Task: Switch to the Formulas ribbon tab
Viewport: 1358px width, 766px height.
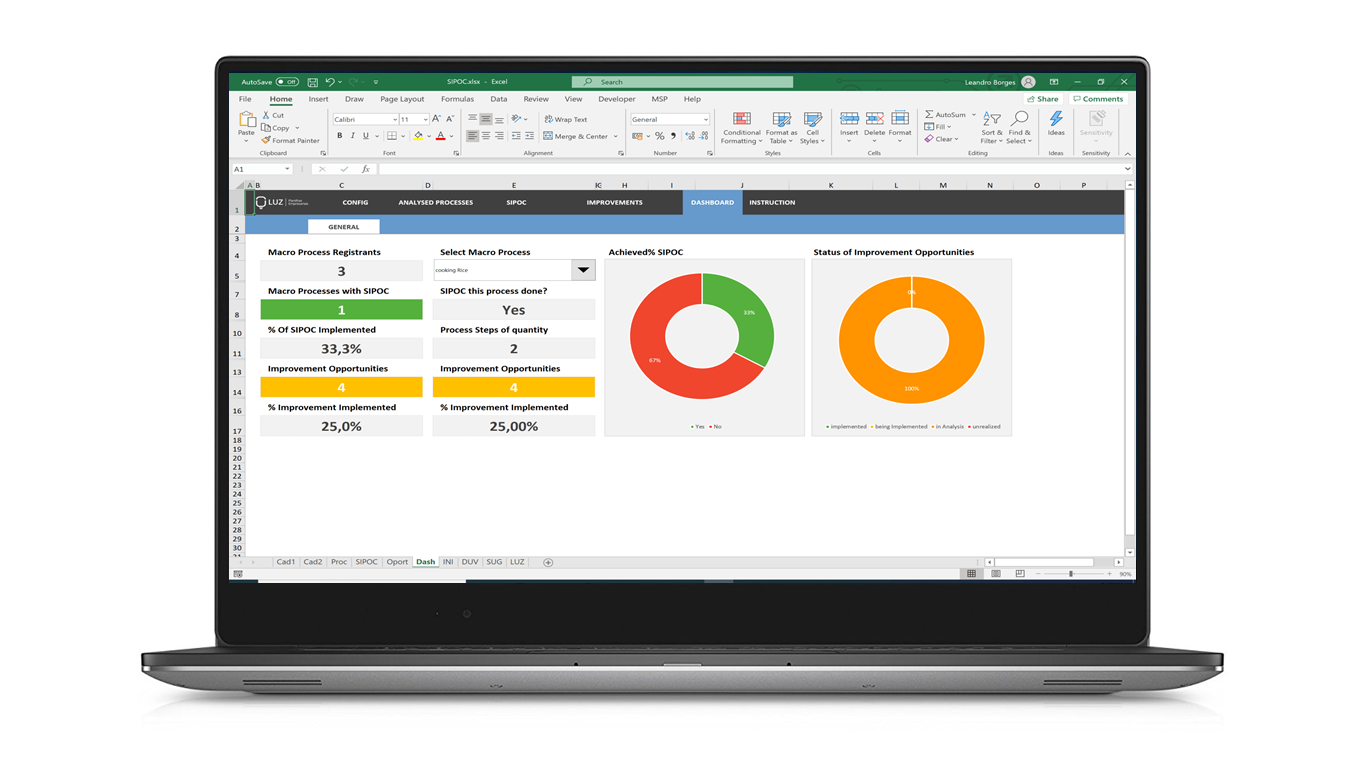Action: [457, 99]
